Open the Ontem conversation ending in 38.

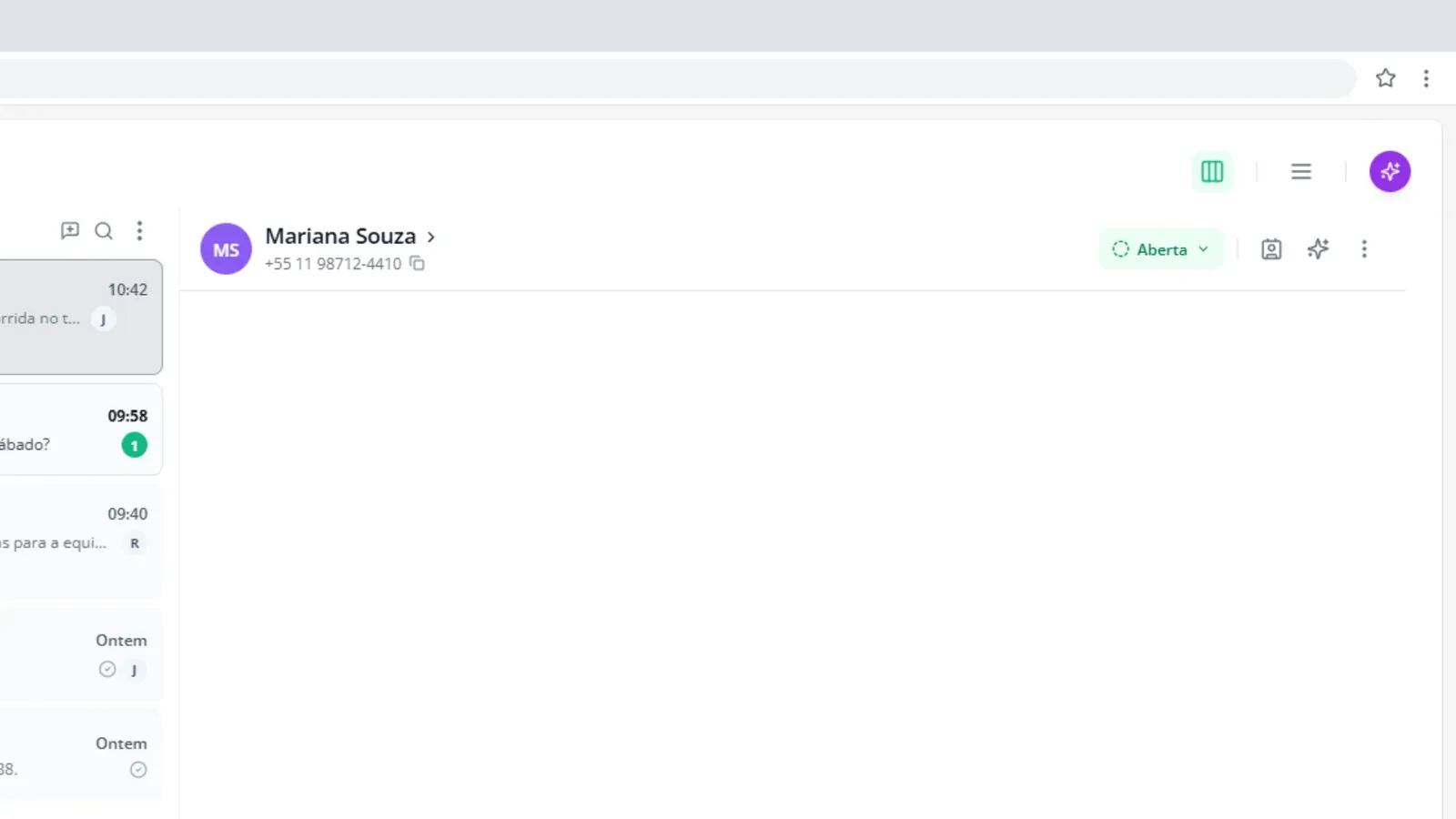coord(80,755)
